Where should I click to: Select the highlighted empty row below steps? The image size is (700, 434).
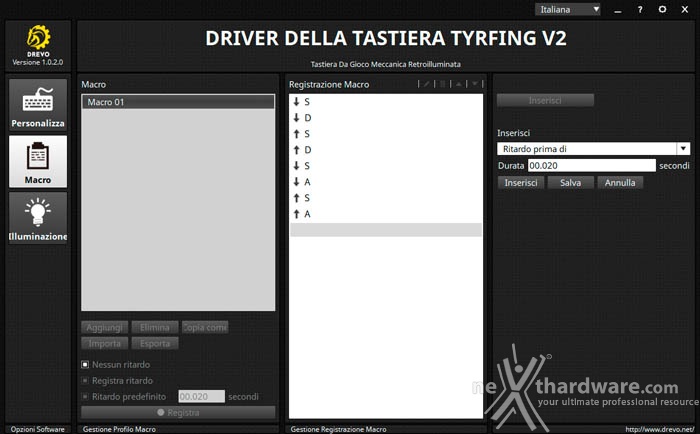(x=386, y=230)
